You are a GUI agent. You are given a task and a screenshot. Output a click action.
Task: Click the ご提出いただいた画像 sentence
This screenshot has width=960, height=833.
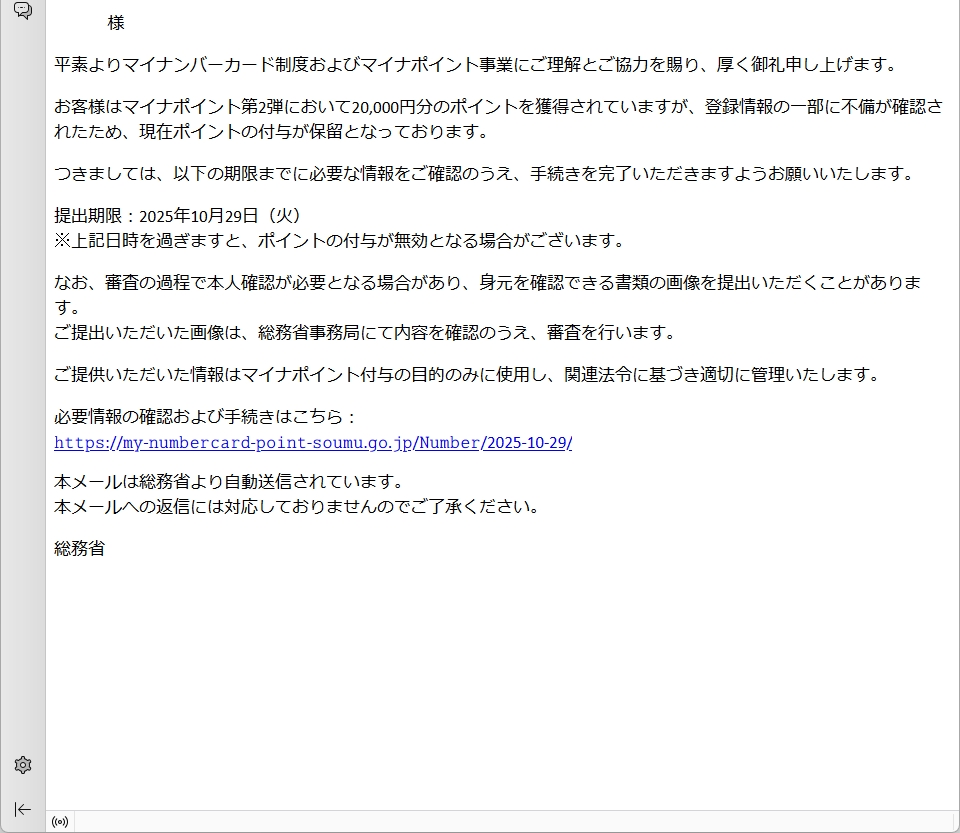(365, 333)
